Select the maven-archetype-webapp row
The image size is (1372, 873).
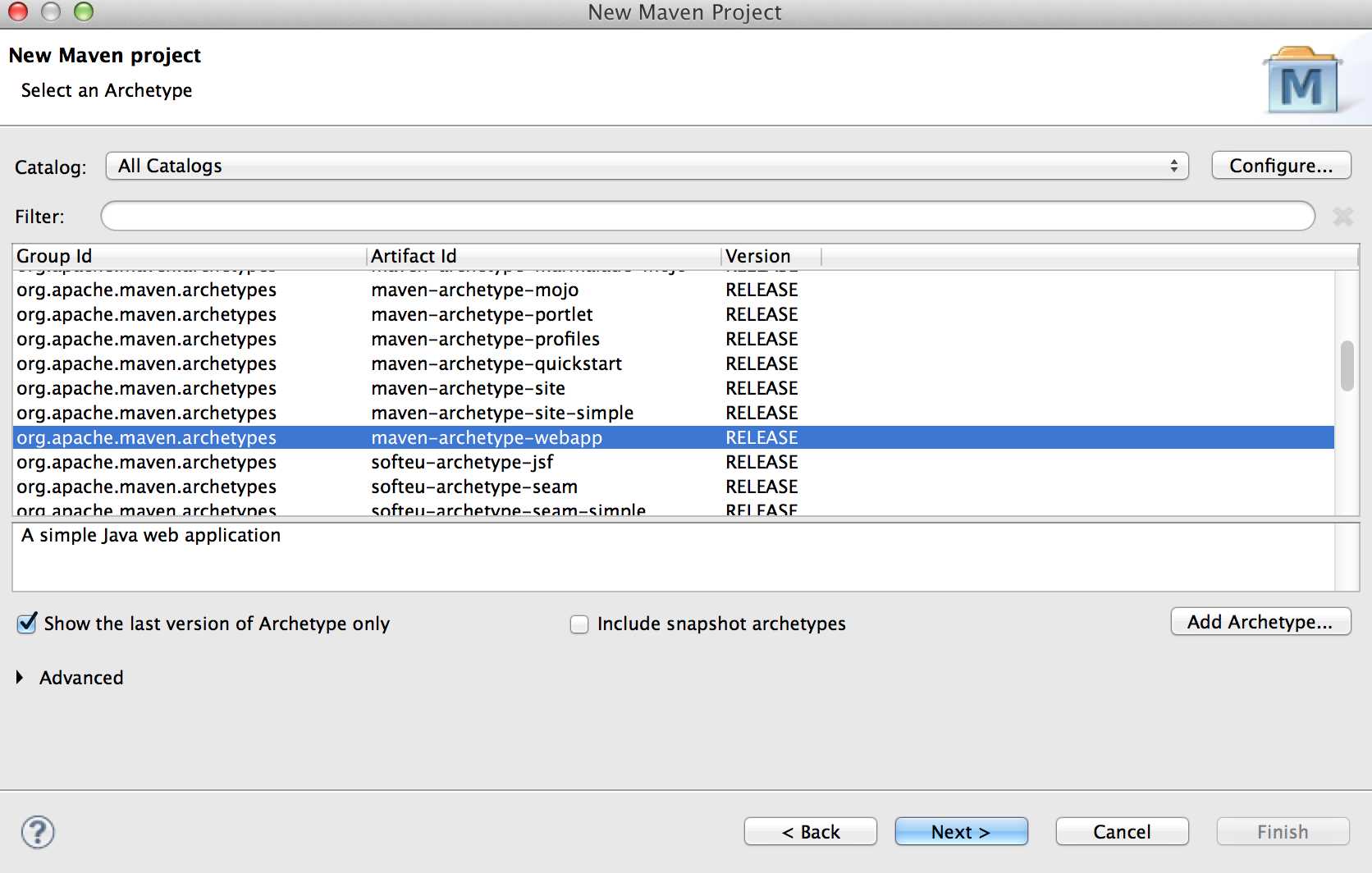click(674, 437)
